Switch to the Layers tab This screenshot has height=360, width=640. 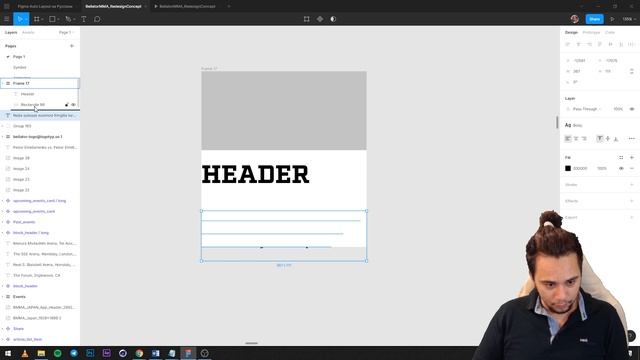(x=11, y=32)
